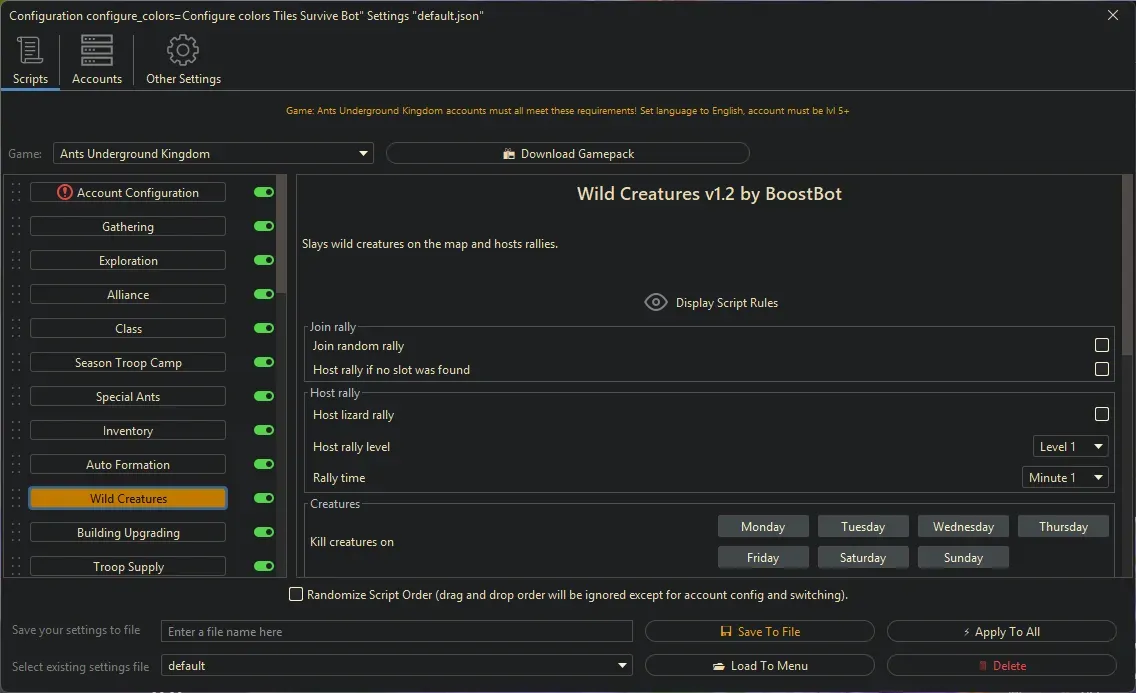Image resolution: width=1136 pixels, height=693 pixels.
Task: Click the eye icon beside Display Script Rules
Action: point(656,302)
